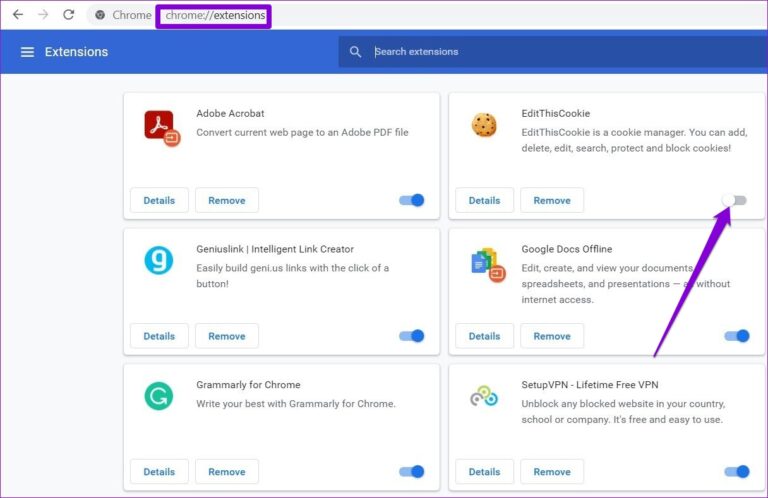The width and height of the screenshot is (768, 498).
Task: Click the Google Docs Offline icon
Action: tap(488, 265)
